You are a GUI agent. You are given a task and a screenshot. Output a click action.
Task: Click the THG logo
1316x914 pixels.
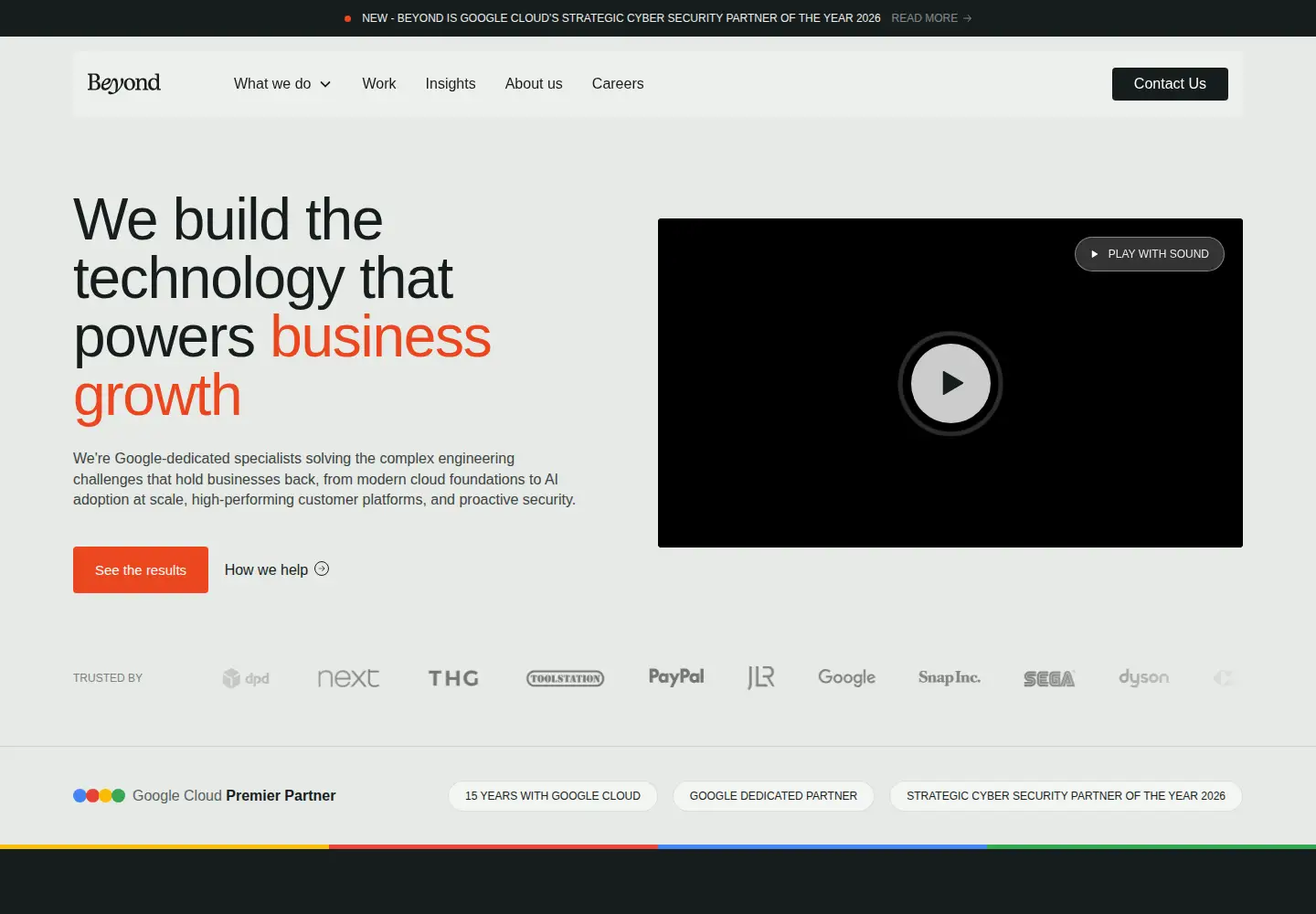(453, 678)
